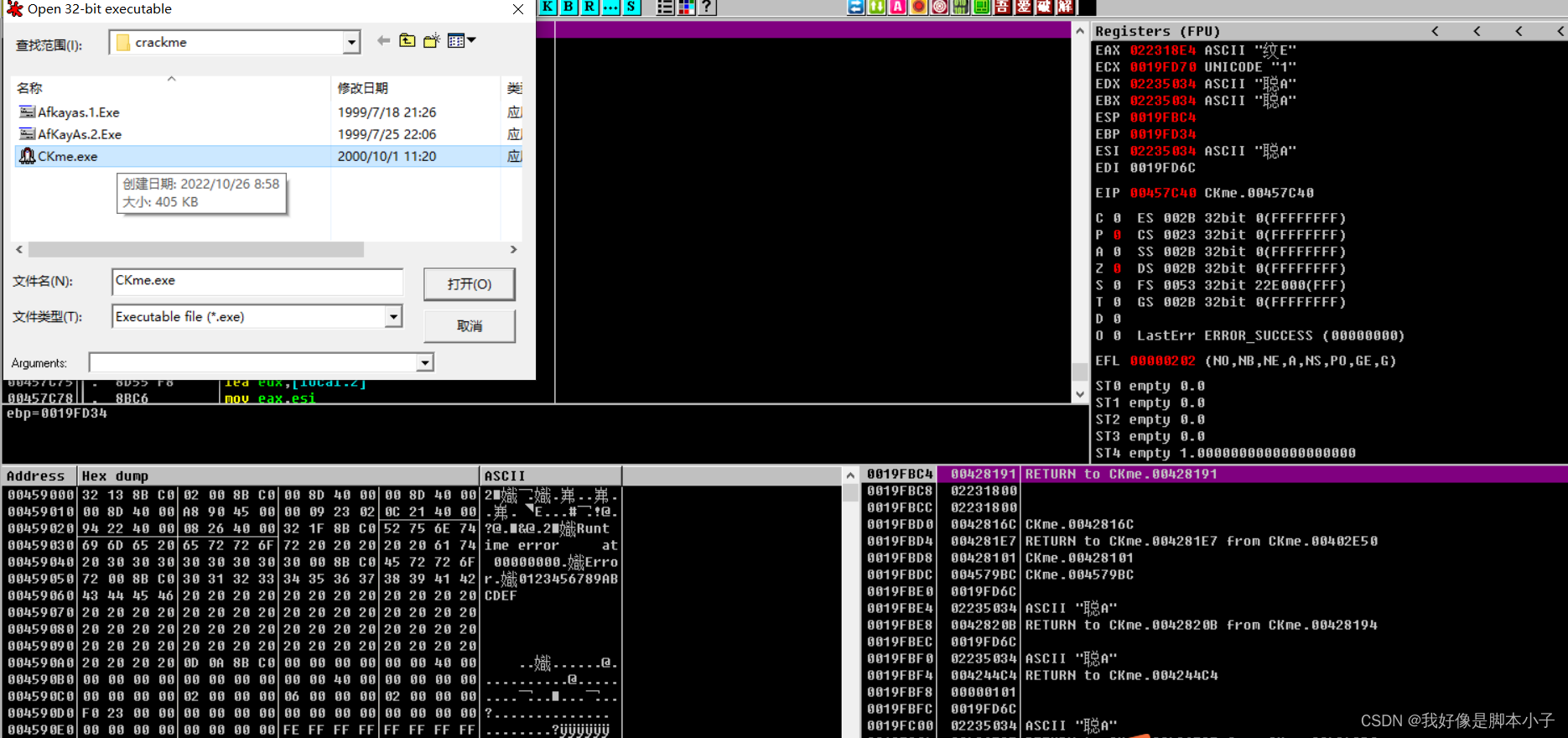Image resolution: width=1568 pixels, height=738 pixels.
Task: Click the file list horizontal scrollbar
Action: pos(196,249)
